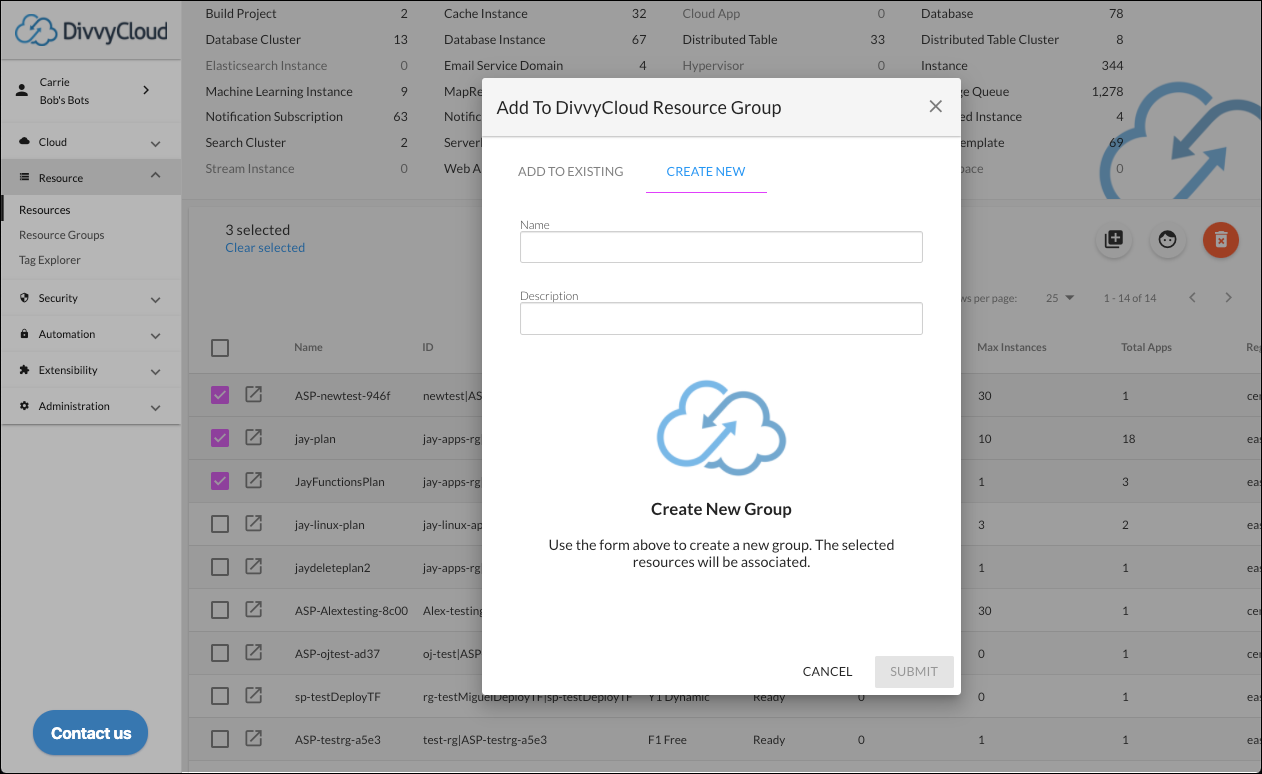Toggle the select-all checkbox in table header
This screenshot has height=774, width=1262.
pyautogui.click(x=220, y=348)
